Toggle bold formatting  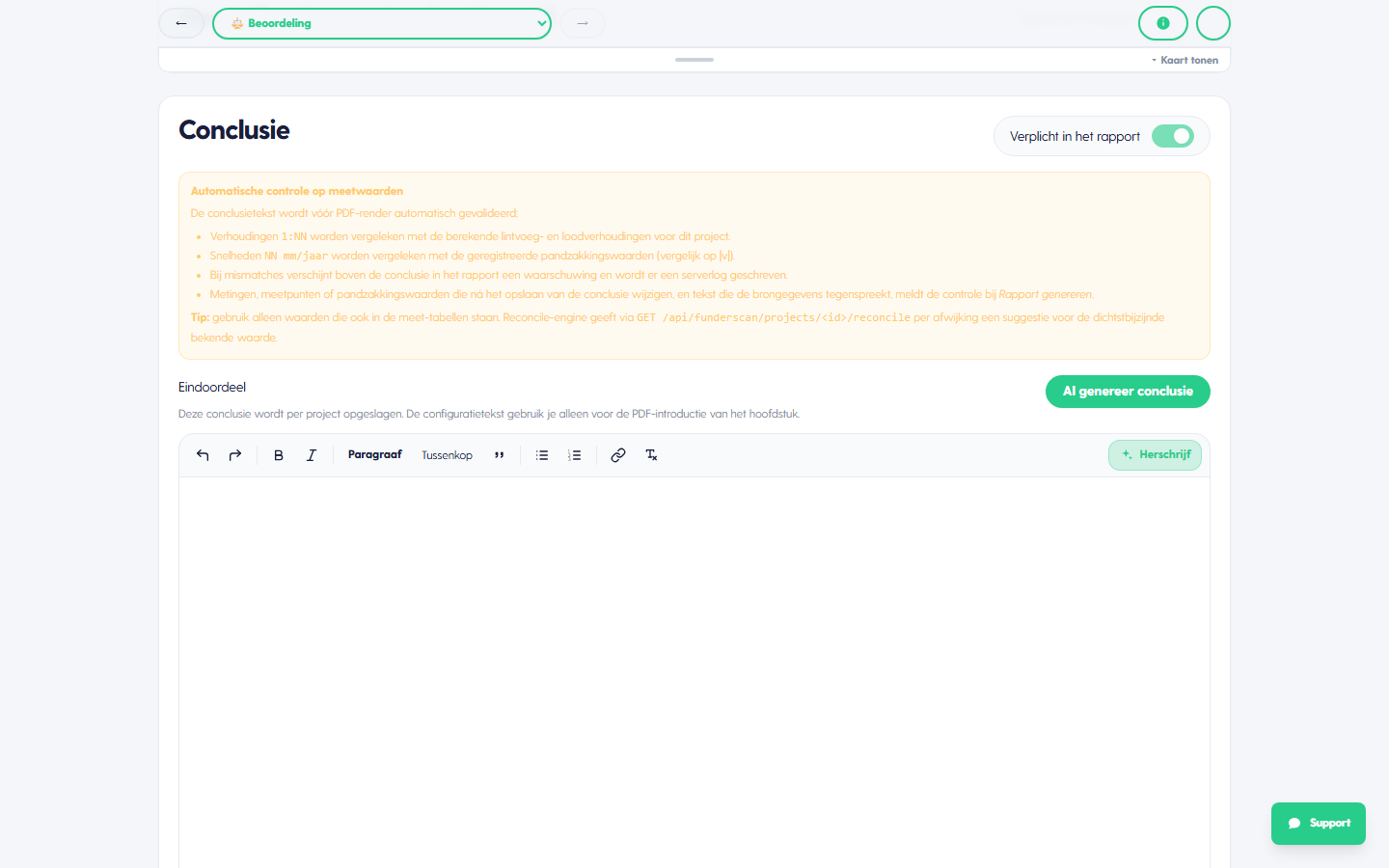click(x=279, y=455)
